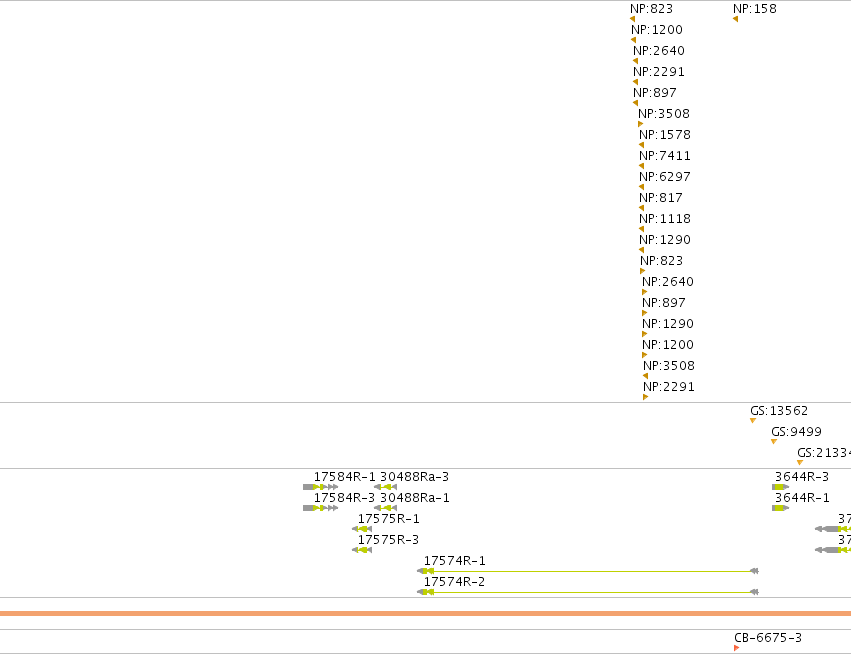Select the 3644R-1 gene model glyph
The width and height of the screenshot is (851, 654).
[780, 508]
